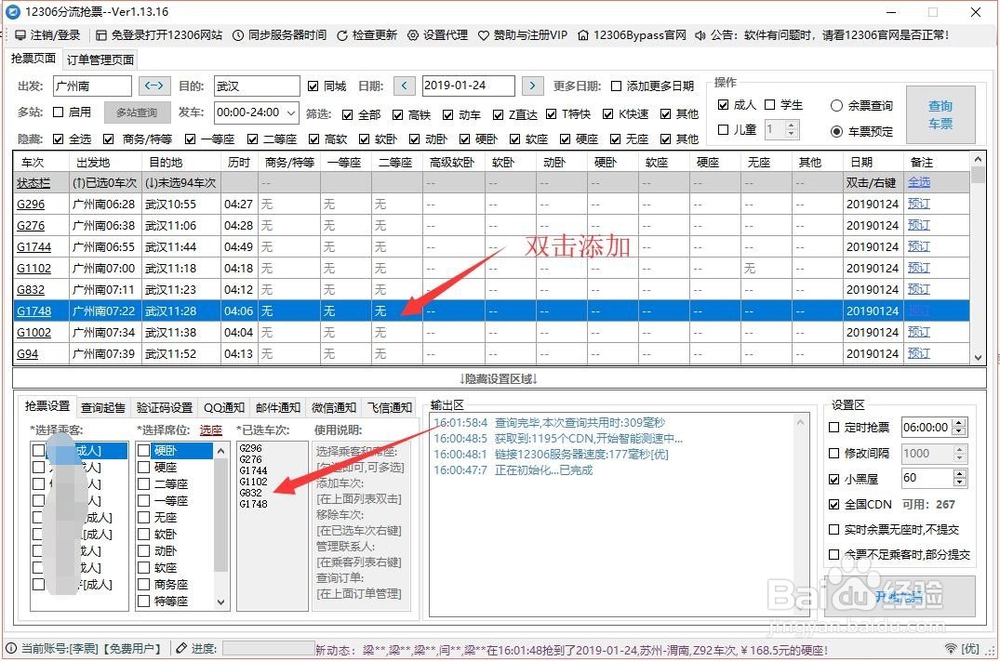Enable 儿童 checkbox
The height and width of the screenshot is (661, 1000).
click(723, 130)
